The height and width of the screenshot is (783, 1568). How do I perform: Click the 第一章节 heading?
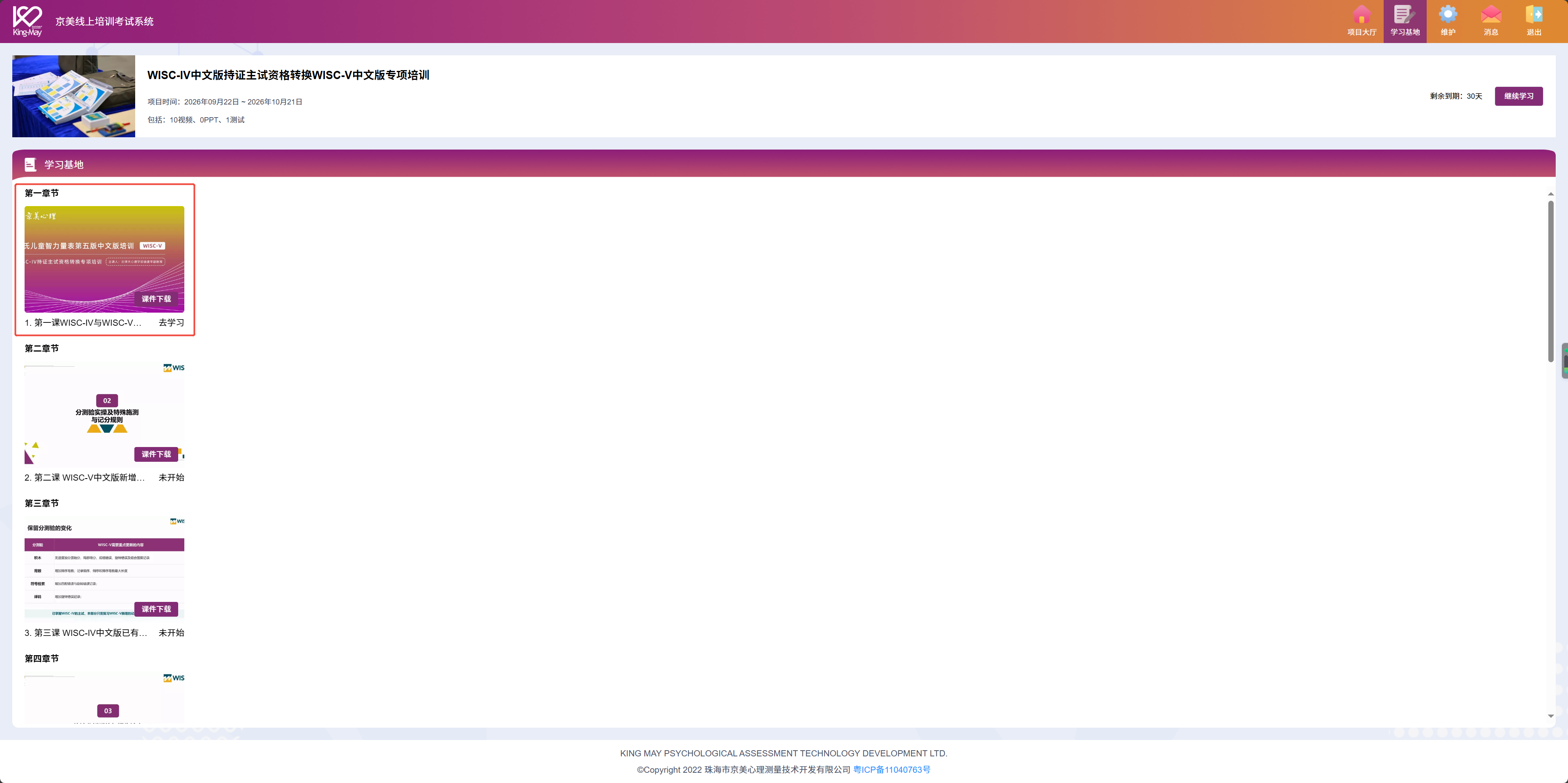[x=41, y=193]
